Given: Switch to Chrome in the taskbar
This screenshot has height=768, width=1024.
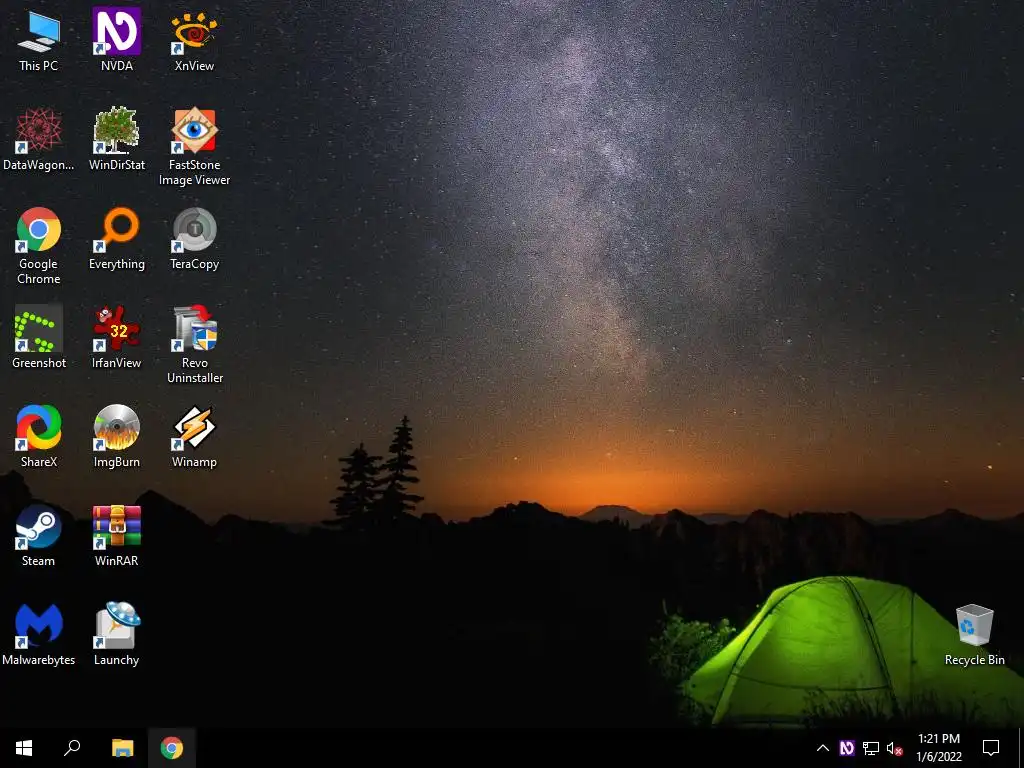Looking at the screenshot, I should click(x=172, y=748).
